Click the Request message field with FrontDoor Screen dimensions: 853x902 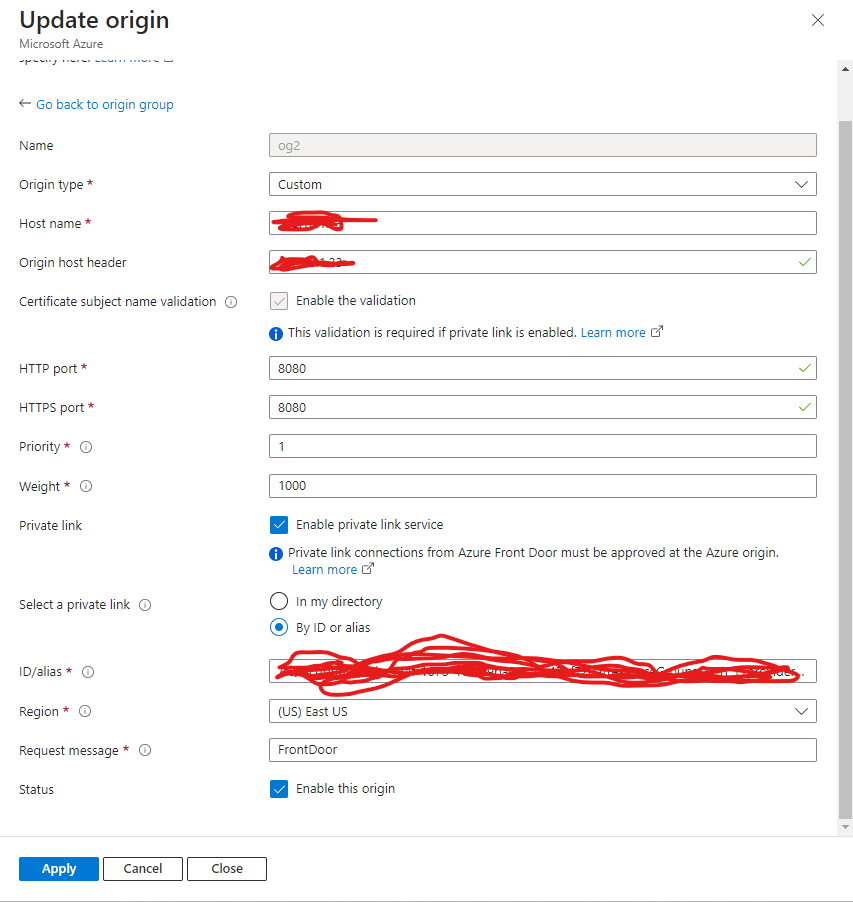[x=542, y=750]
